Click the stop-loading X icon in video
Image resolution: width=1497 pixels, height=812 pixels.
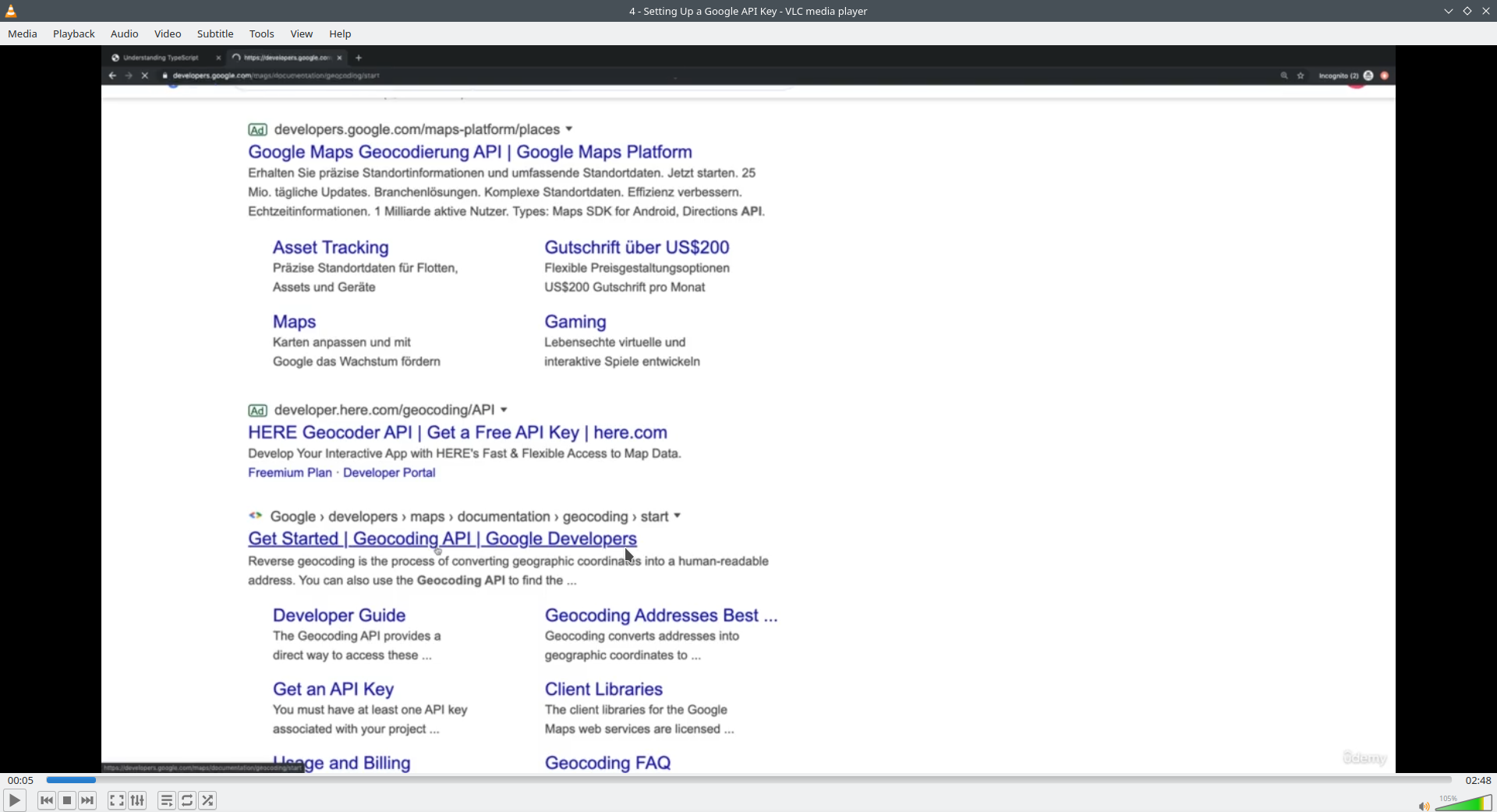pyautogui.click(x=145, y=76)
